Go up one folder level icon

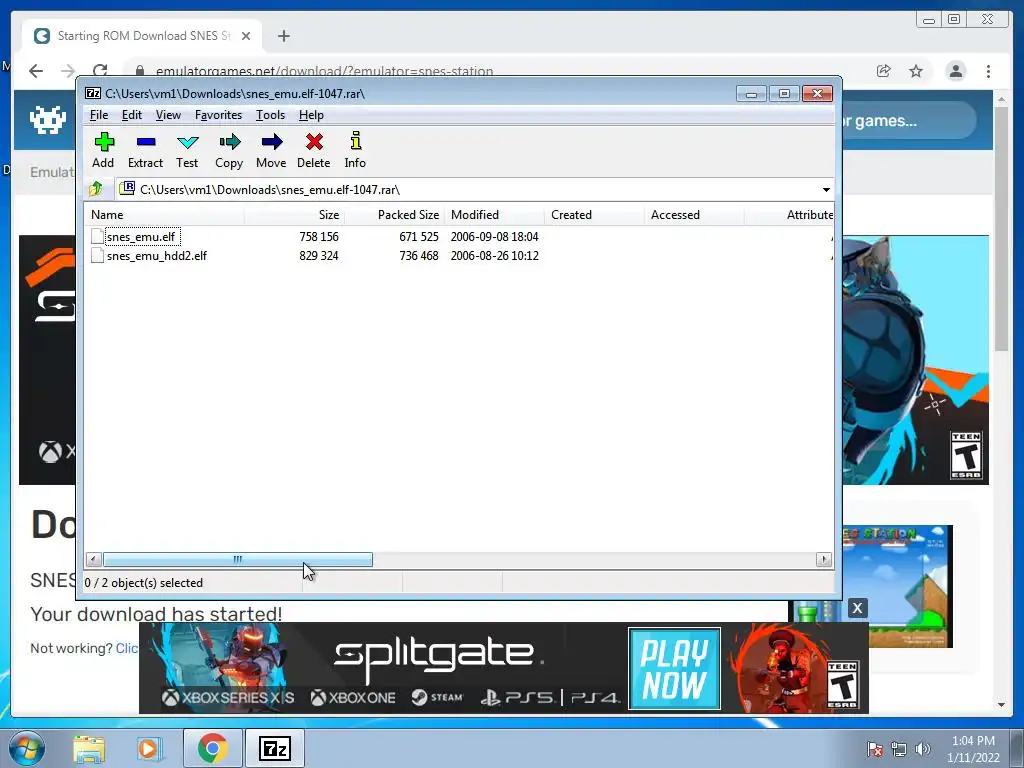click(x=96, y=189)
